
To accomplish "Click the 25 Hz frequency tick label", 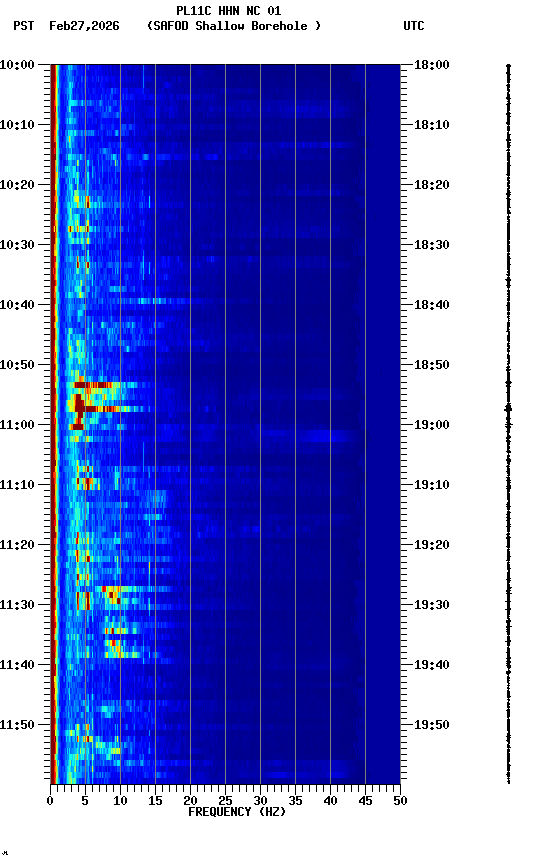I will coord(225,801).
